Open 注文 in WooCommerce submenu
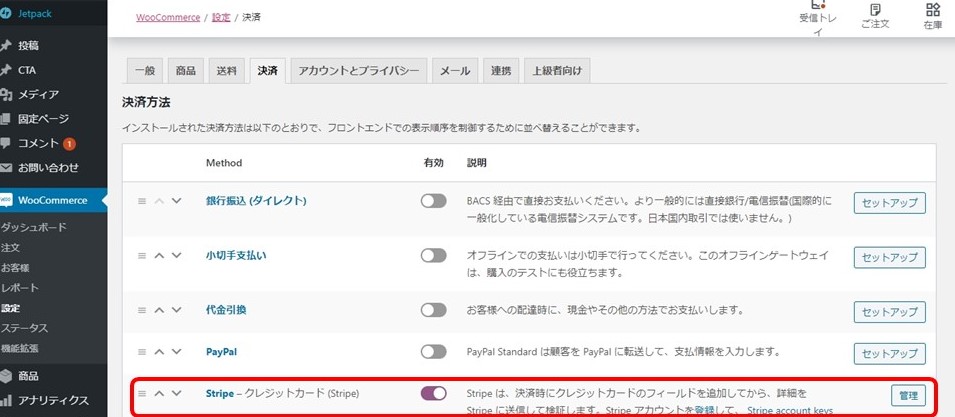This screenshot has width=955, height=417. [10, 248]
